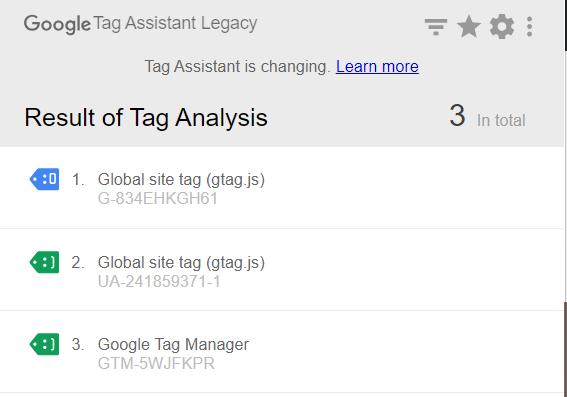Click the Result of Tag Analysis heading
The height and width of the screenshot is (397, 567).
coord(146,118)
